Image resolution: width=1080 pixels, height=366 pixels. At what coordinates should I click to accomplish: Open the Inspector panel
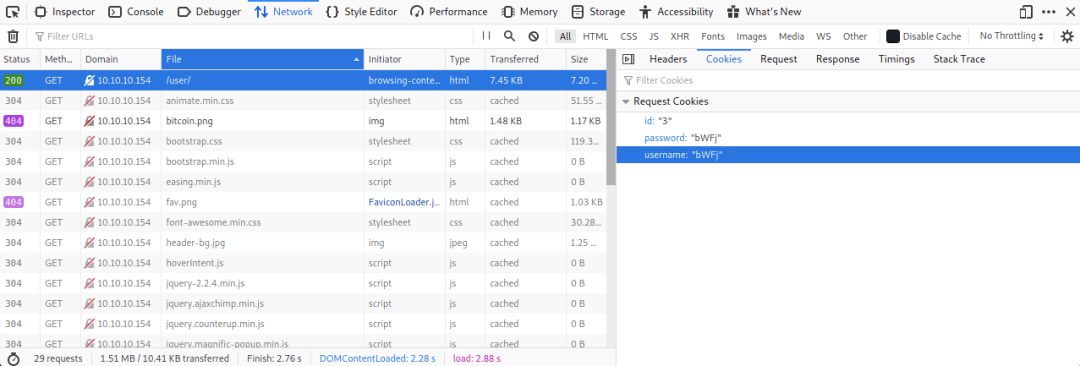(x=65, y=12)
